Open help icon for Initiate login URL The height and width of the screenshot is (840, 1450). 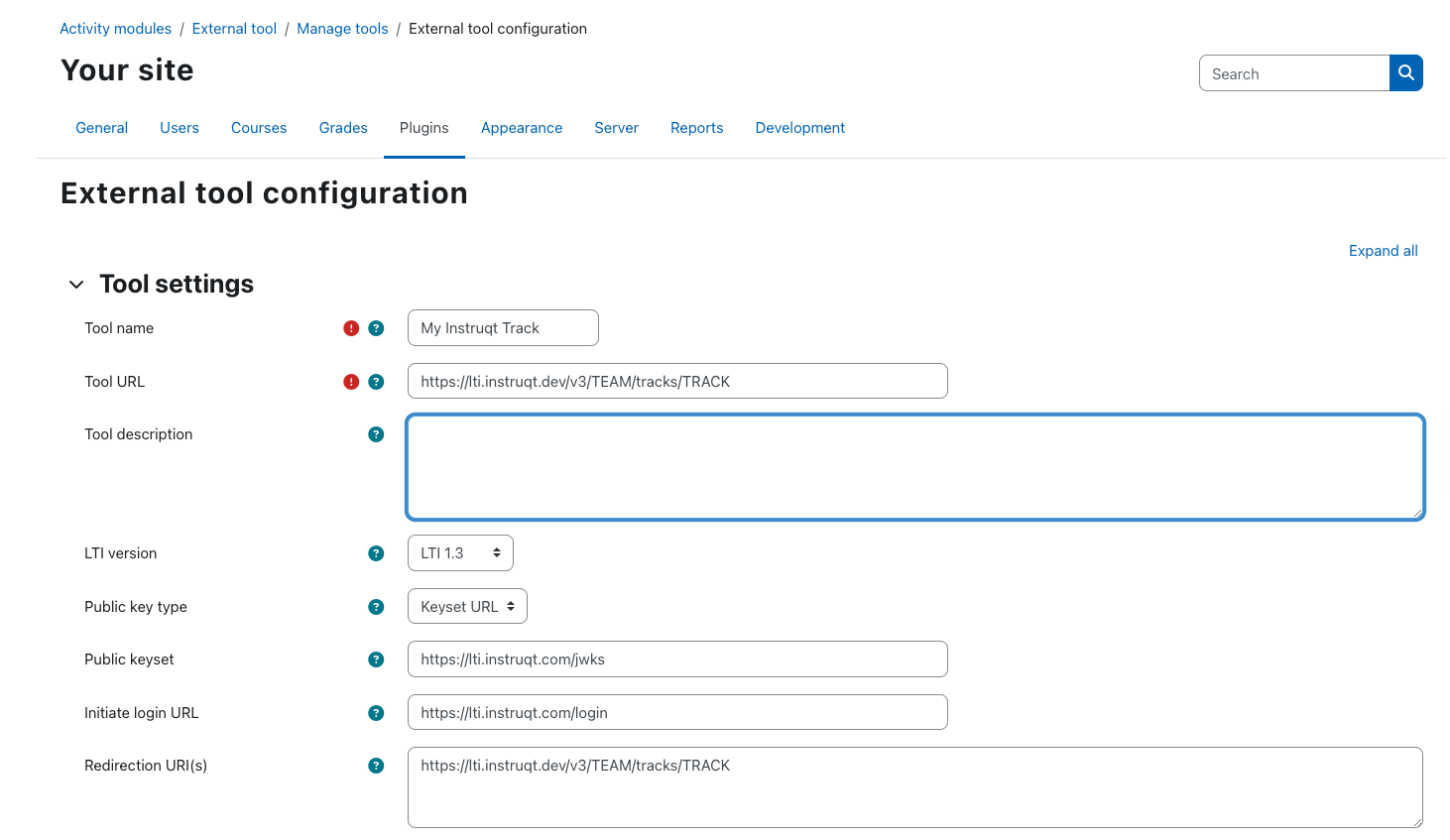click(x=376, y=713)
